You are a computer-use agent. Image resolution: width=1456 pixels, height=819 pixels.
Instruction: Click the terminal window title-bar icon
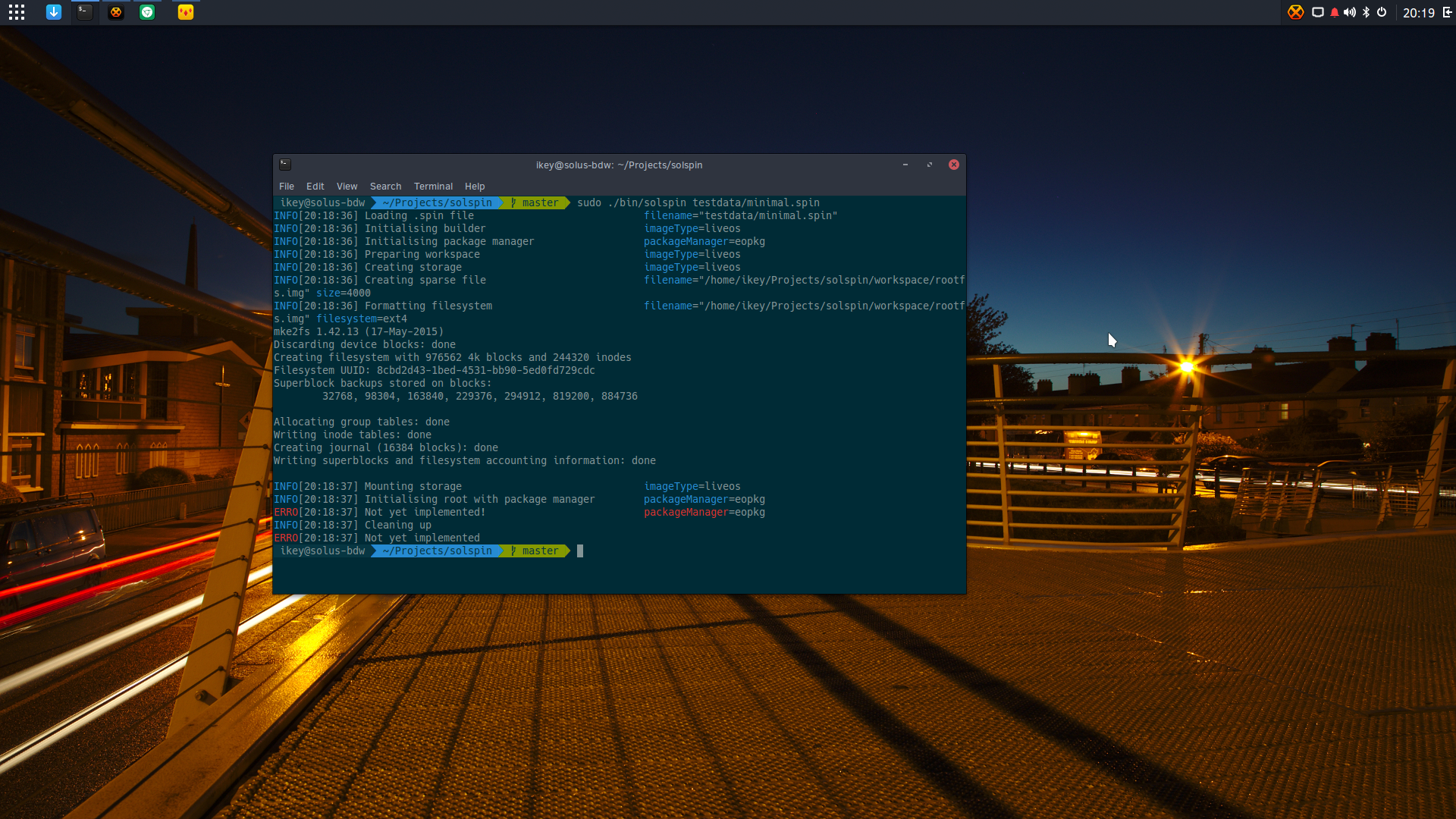click(285, 165)
